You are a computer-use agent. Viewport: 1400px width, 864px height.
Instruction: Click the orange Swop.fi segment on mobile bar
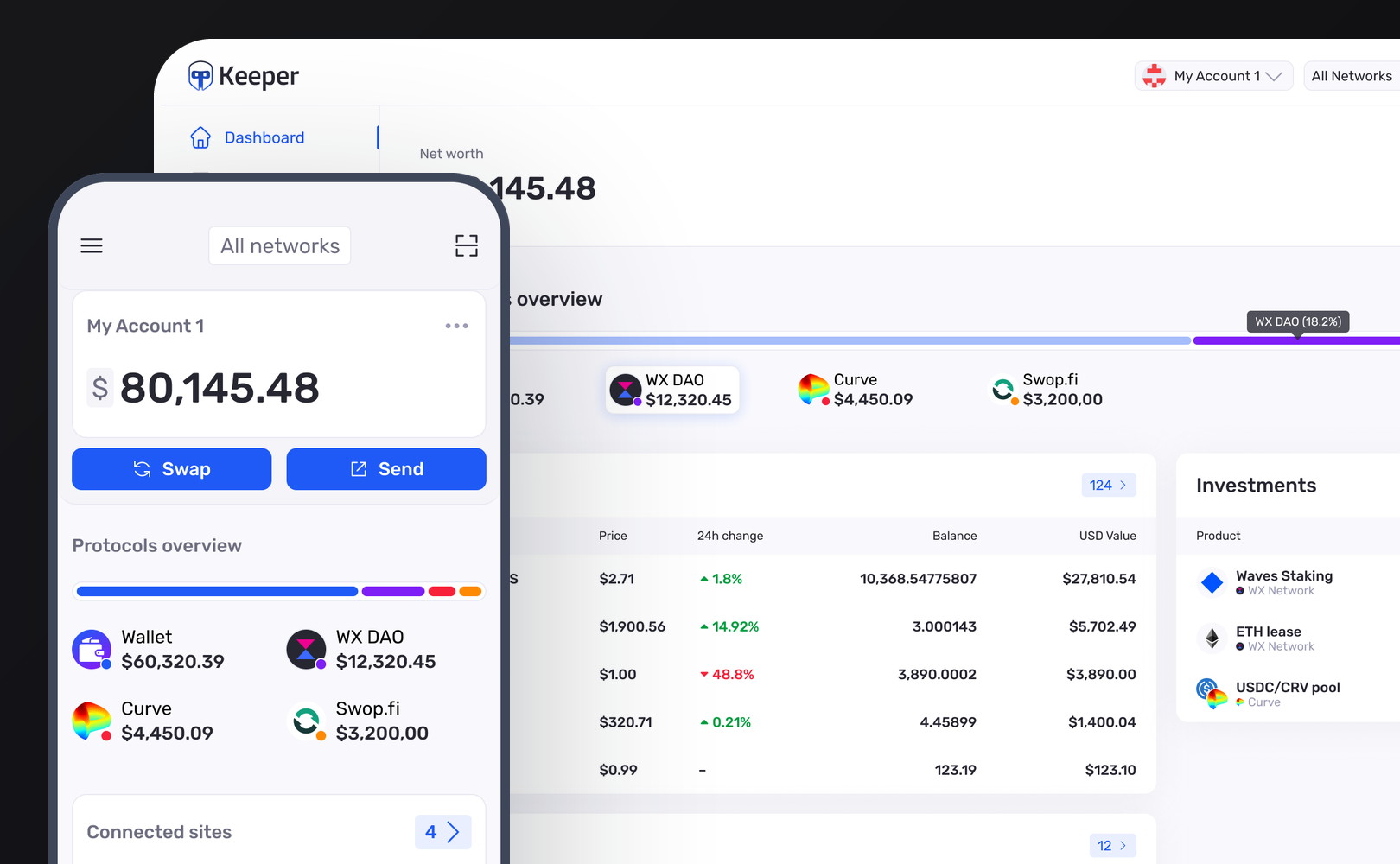click(x=470, y=592)
